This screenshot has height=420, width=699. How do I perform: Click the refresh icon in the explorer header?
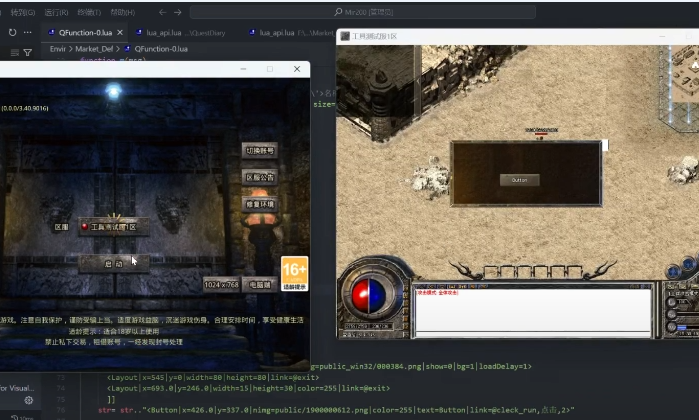(x=12, y=32)
